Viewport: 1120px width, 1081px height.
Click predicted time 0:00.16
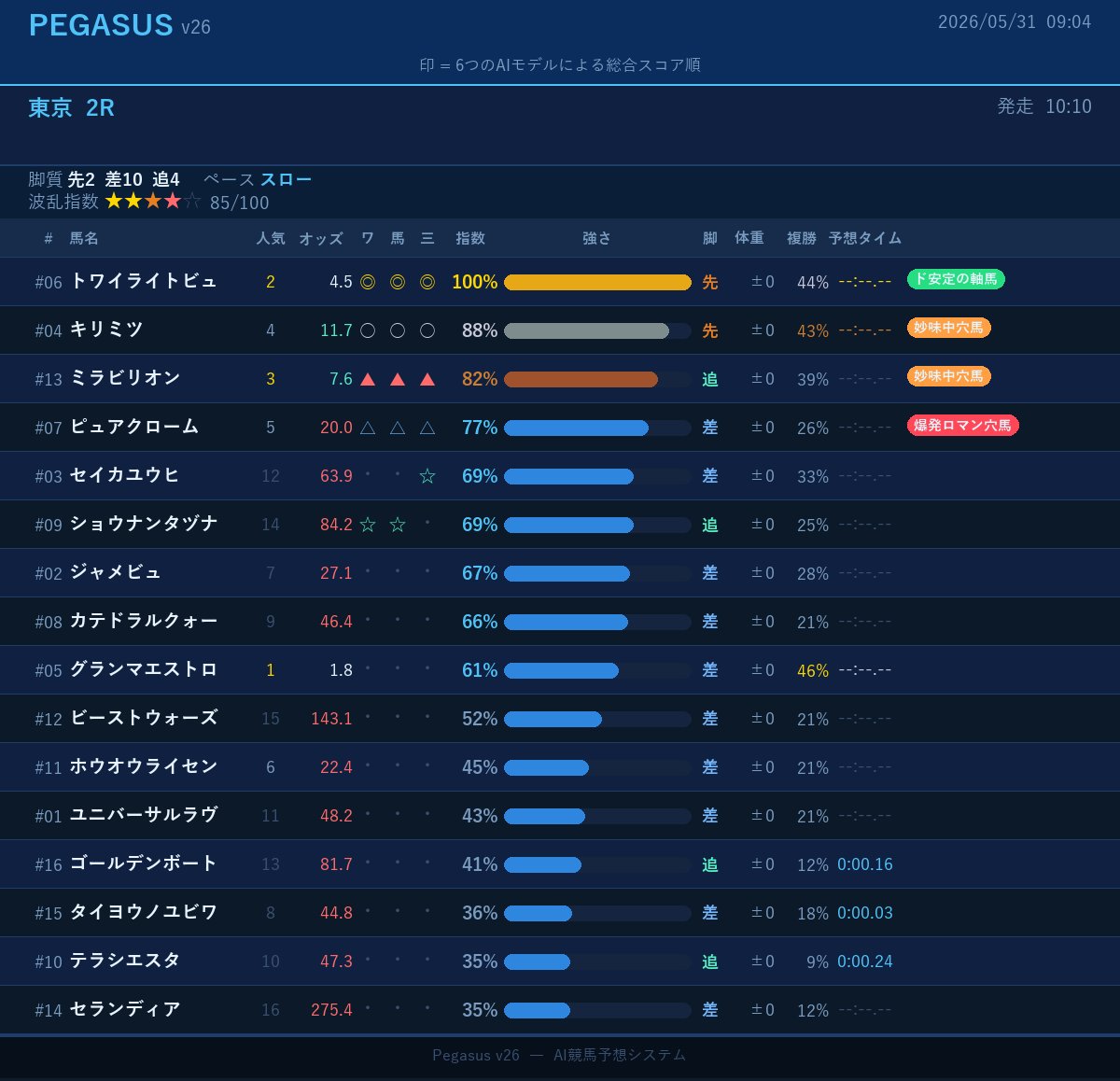(x=865, y=864)
